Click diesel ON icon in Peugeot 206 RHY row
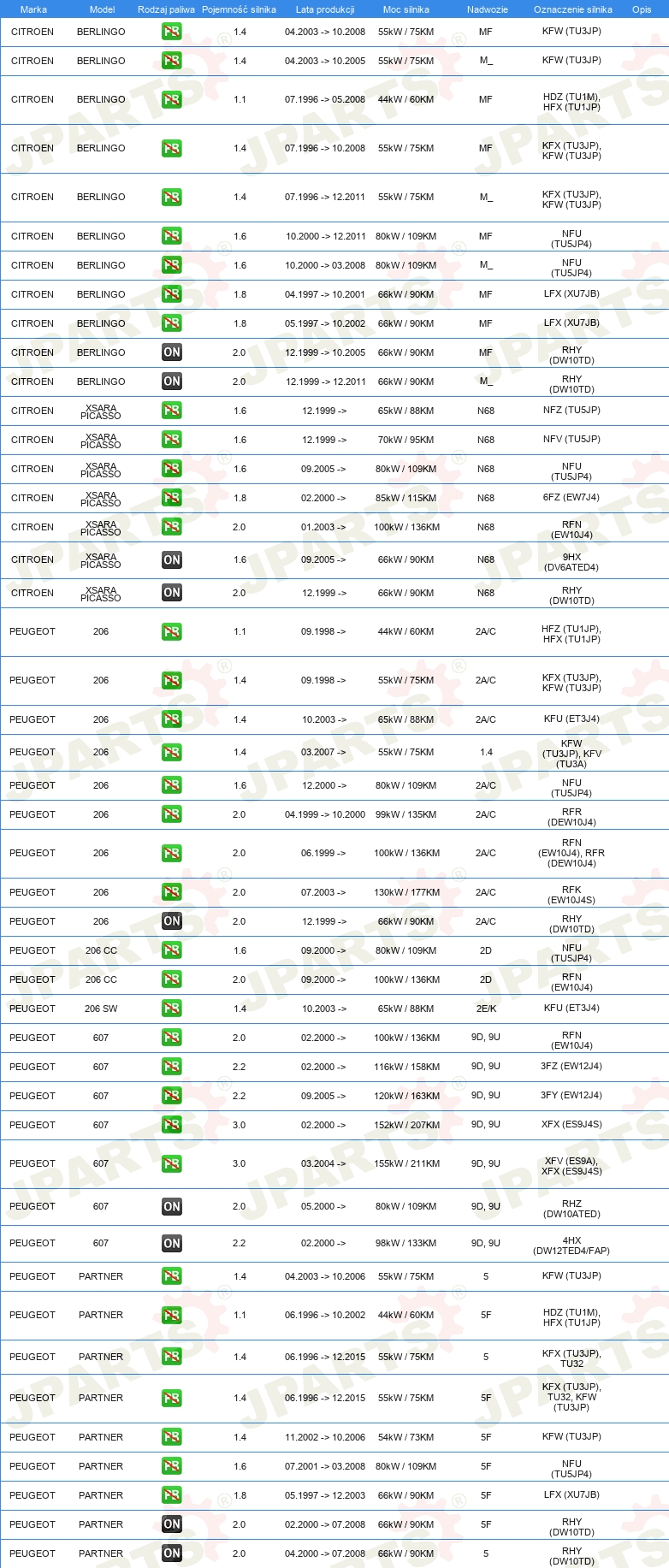Image resolution: width=669 pixels, height=1568 pixels. (172, 921)
